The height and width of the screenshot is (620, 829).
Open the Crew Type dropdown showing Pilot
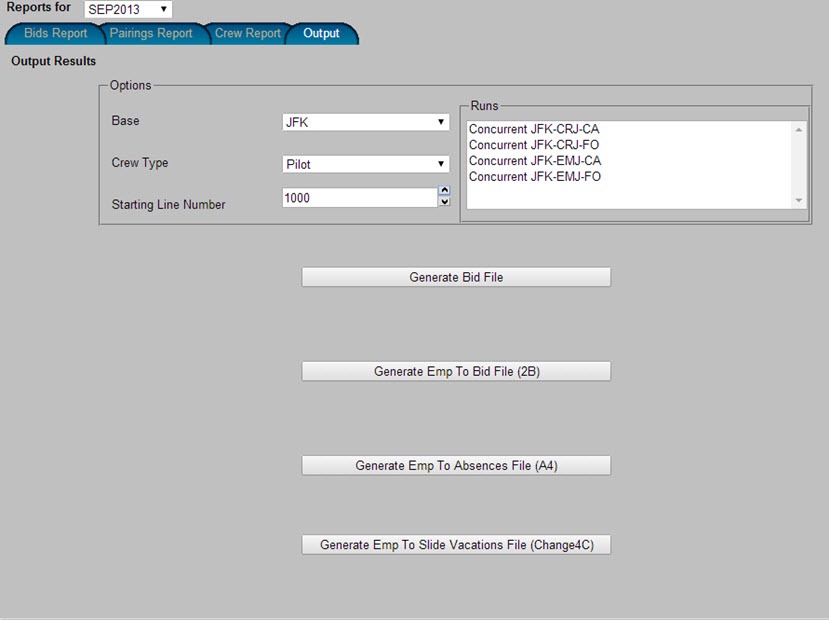coord(366,164)
